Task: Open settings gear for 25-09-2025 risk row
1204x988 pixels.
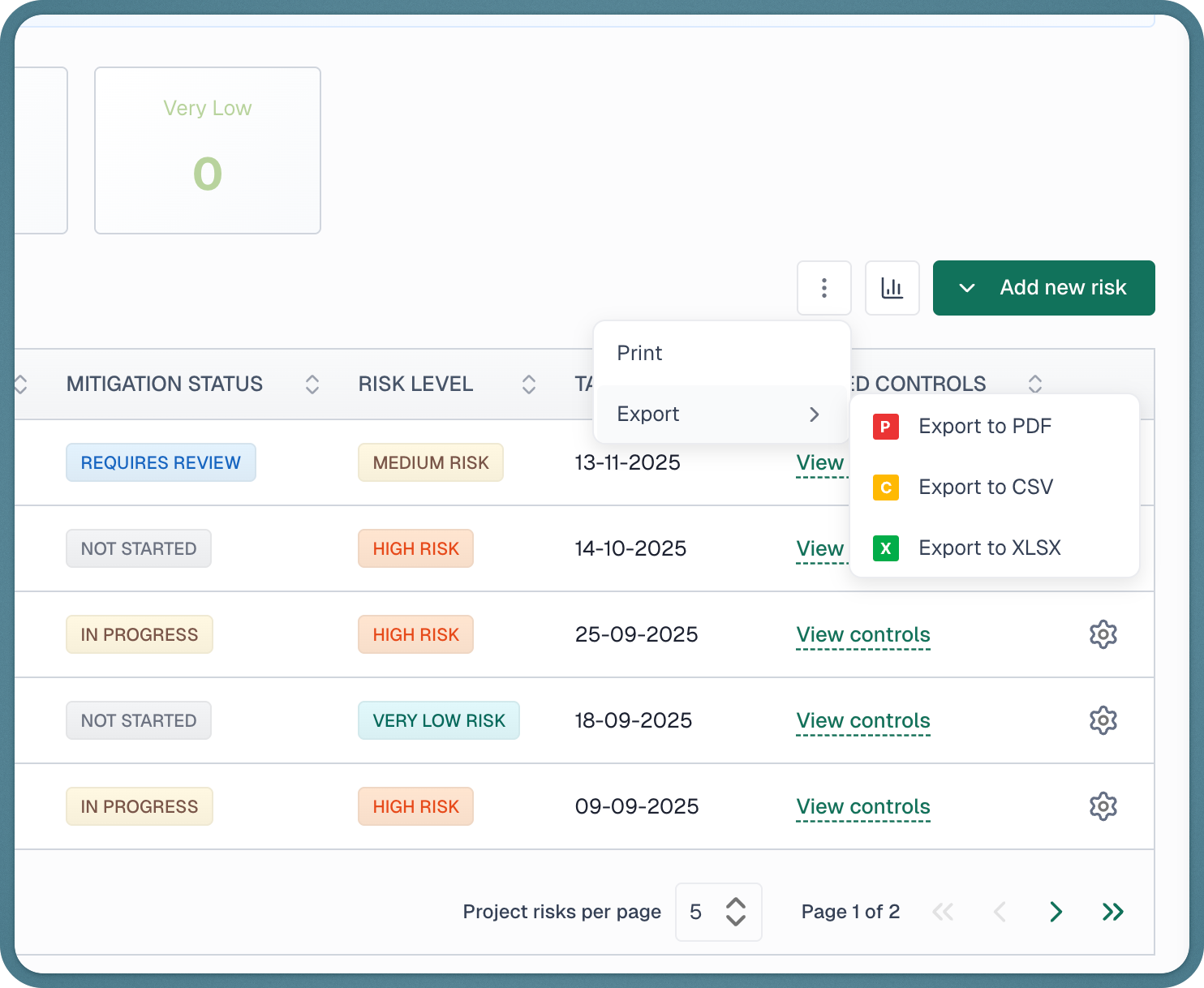Action: tap(1103, 634)
